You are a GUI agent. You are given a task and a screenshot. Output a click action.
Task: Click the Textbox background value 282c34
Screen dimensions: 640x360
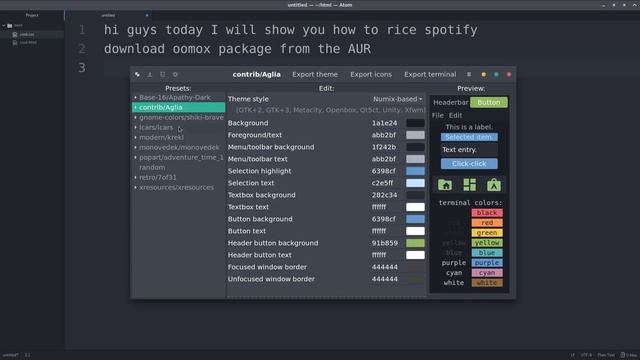point(384,195)
